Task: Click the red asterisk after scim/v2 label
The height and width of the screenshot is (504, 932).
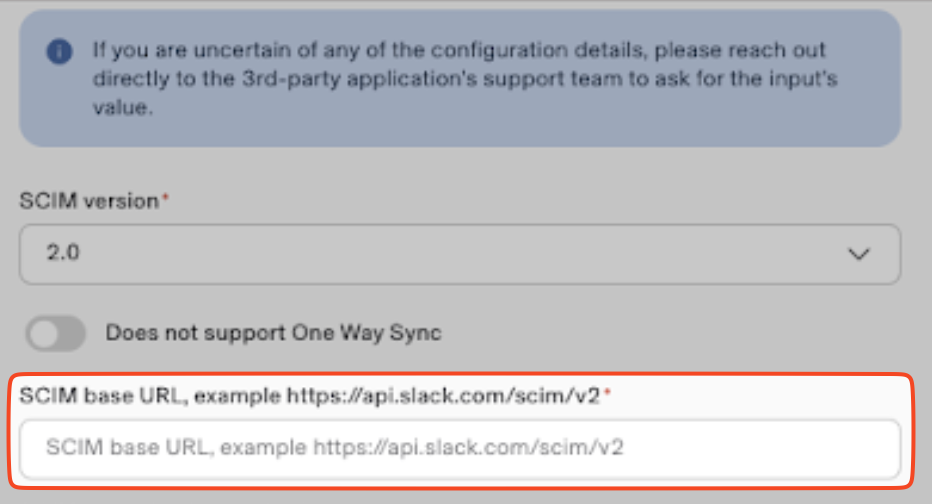Action: 607,395
